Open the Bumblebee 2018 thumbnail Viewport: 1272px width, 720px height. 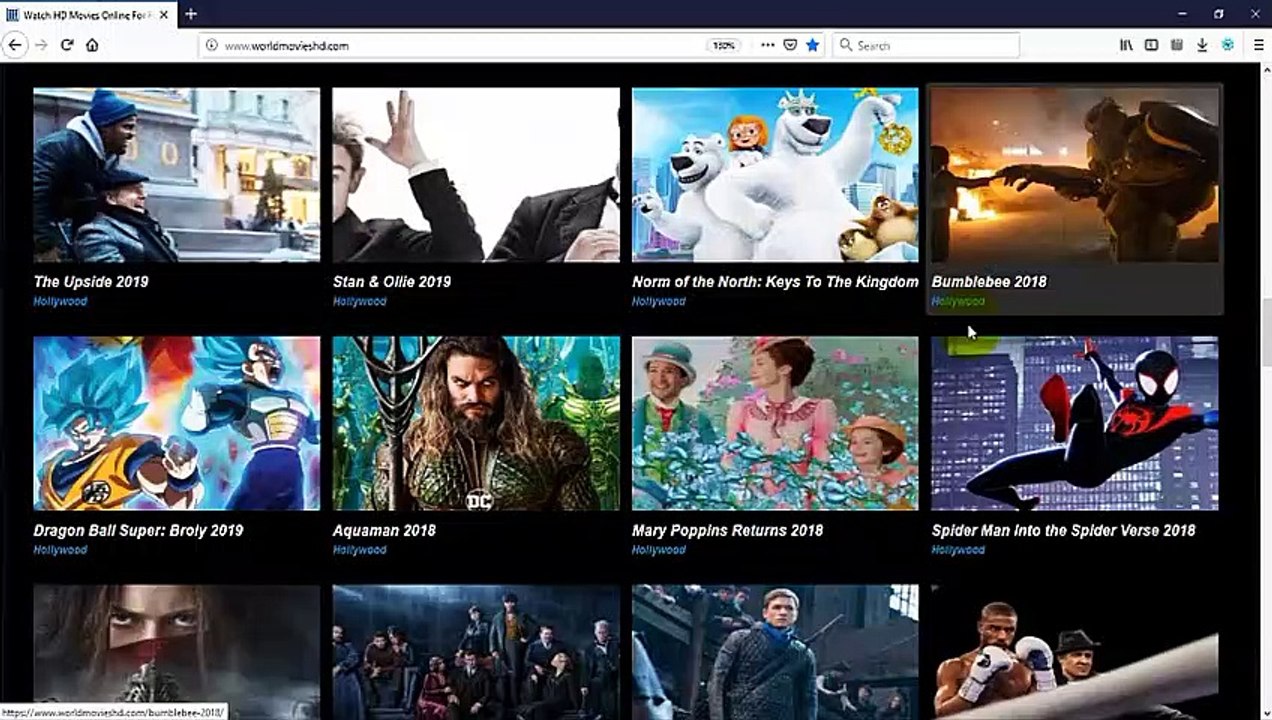click(1075, 175)
